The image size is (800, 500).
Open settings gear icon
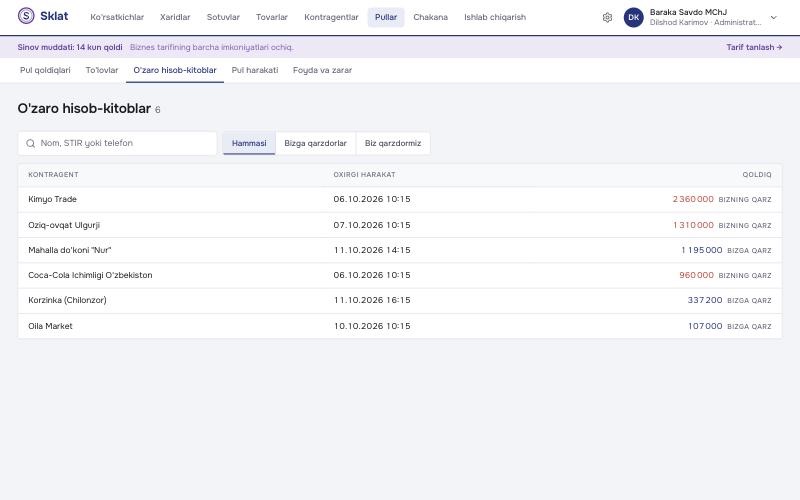click(x=607, y=17)
